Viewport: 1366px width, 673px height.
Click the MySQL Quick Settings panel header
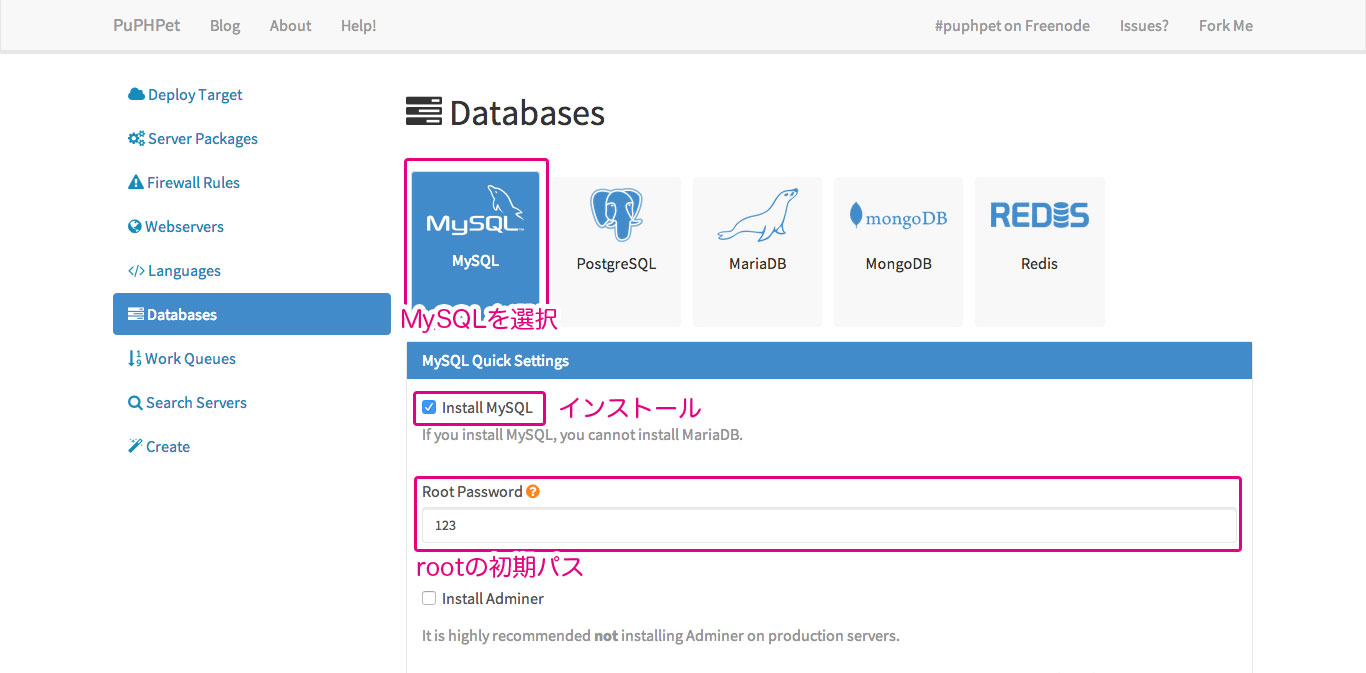coord(829,361)
